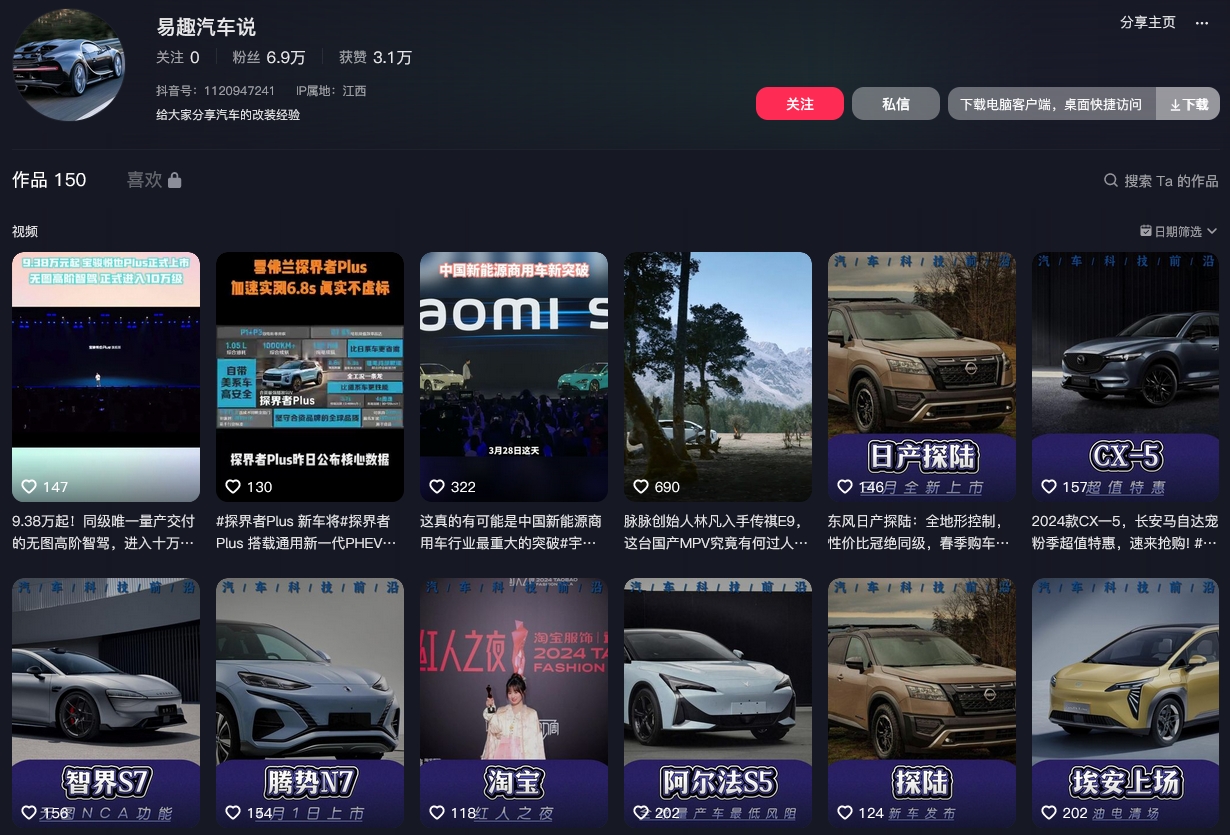Image resolution: width=1230 pixels, height=835 pixels.
Task: Click the 脉脉创始人林凡入手传祺E9 caption
Action: pyautogui.click(x=718, y=532)
